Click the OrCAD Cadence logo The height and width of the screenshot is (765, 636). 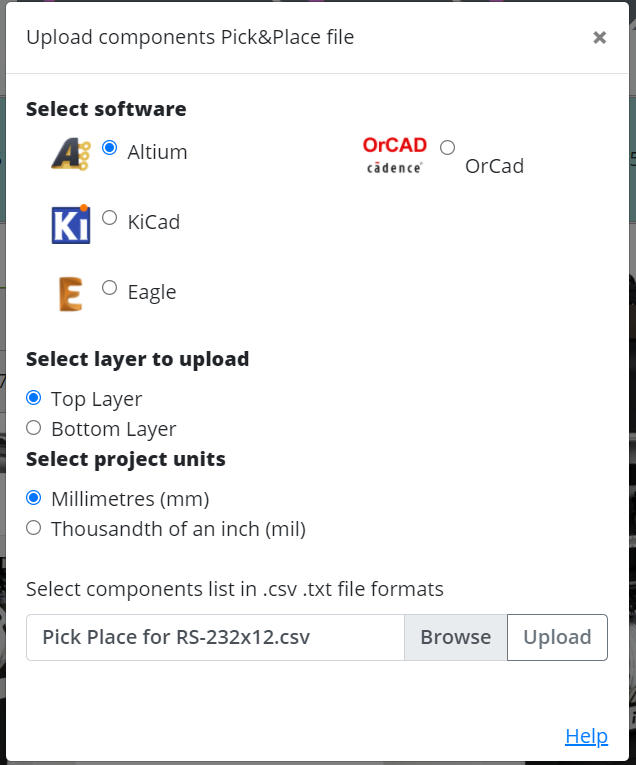coord(394,155)
